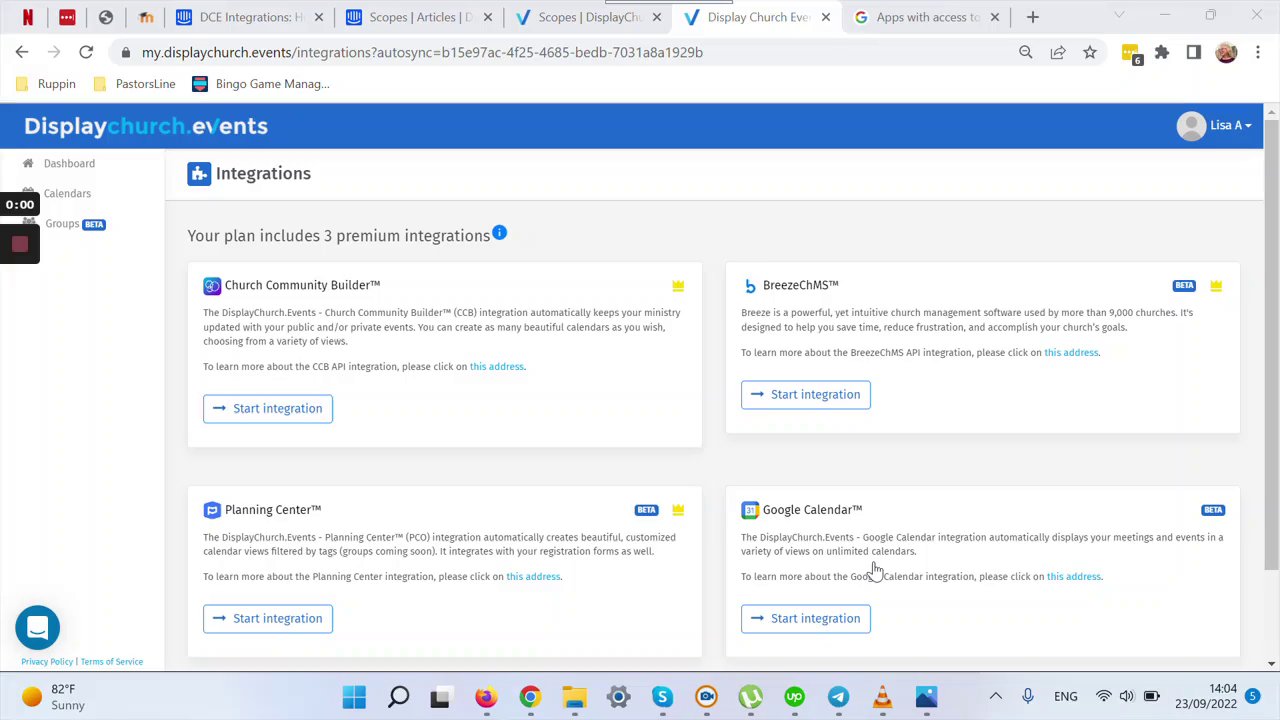The image size is (1280, 720).
Task: Open Groups BETA in the sidebar
Action: [74, 224]
